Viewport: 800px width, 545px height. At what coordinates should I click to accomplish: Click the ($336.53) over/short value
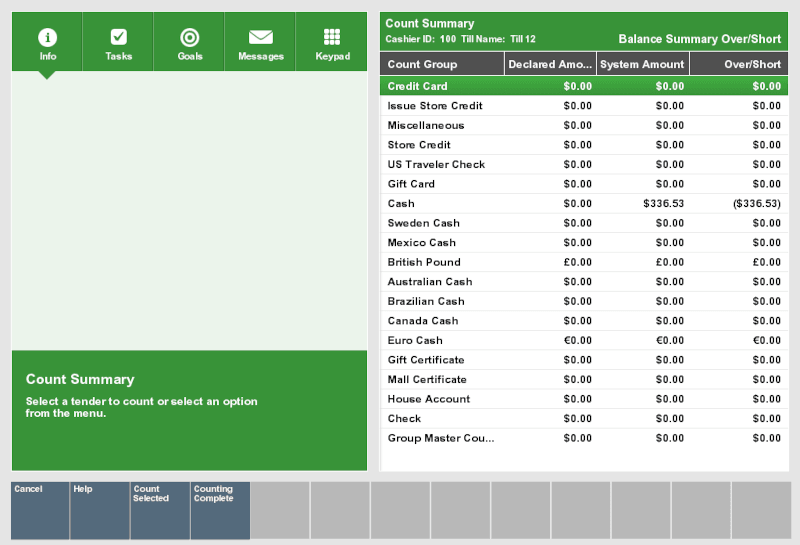pos(757,203)
